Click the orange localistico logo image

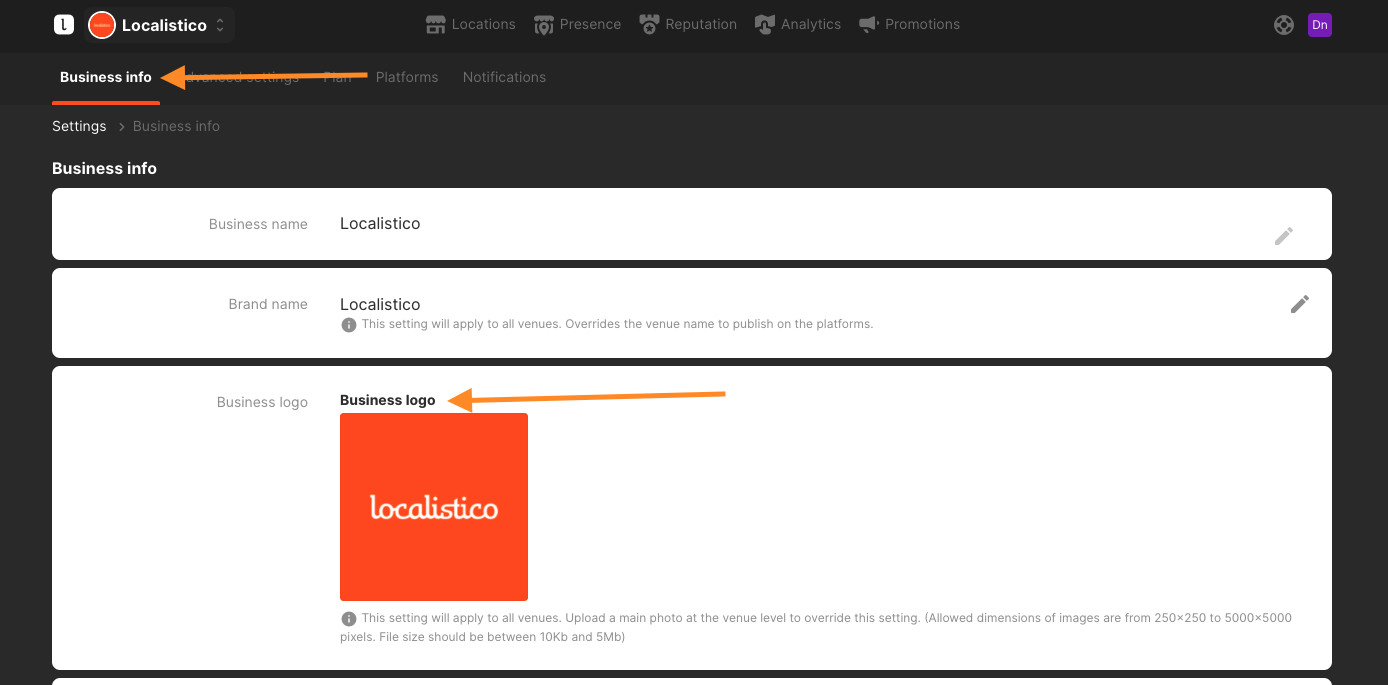tap(434, 507)
